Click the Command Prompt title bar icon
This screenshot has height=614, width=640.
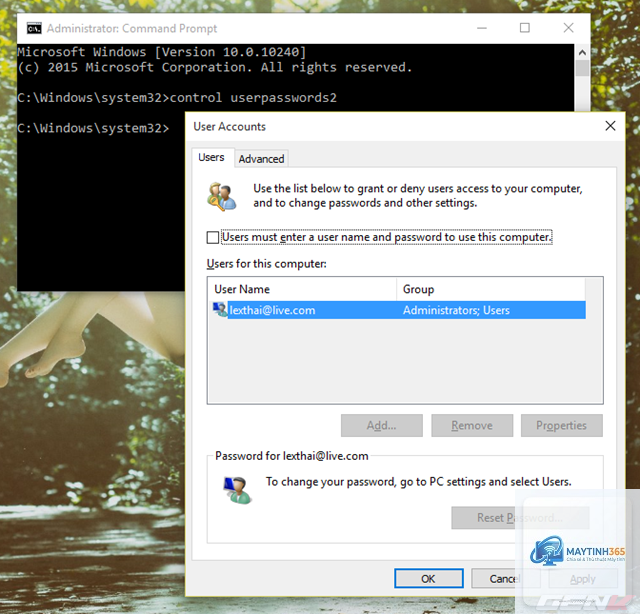34,29
